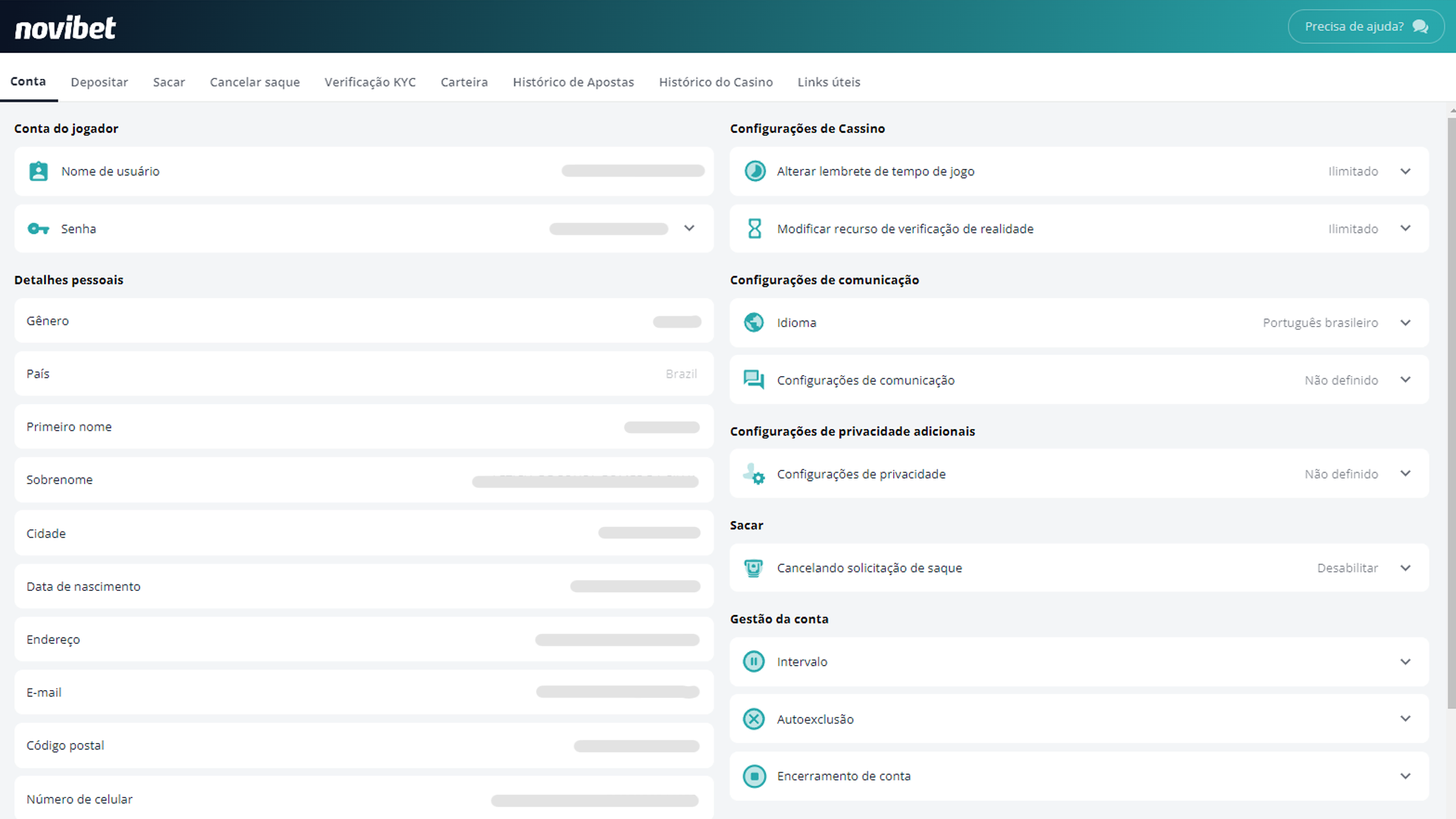
Task: Open the Verificação KYC tab
Action: coord(370,82)
